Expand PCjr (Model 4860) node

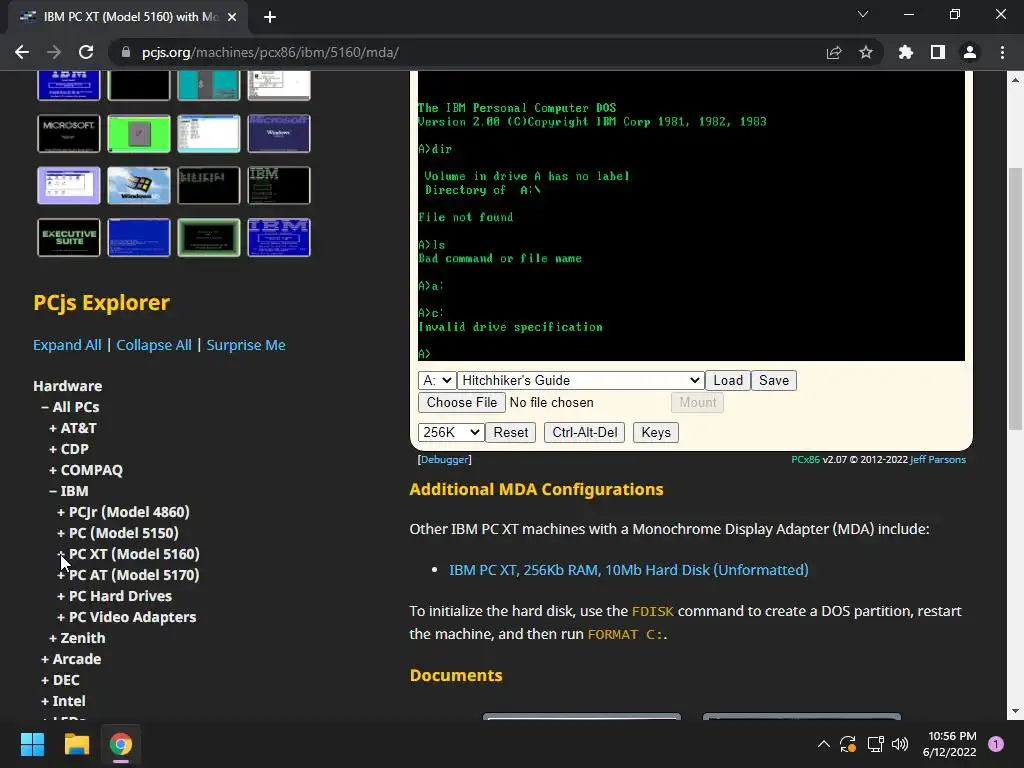click(61, 512)
